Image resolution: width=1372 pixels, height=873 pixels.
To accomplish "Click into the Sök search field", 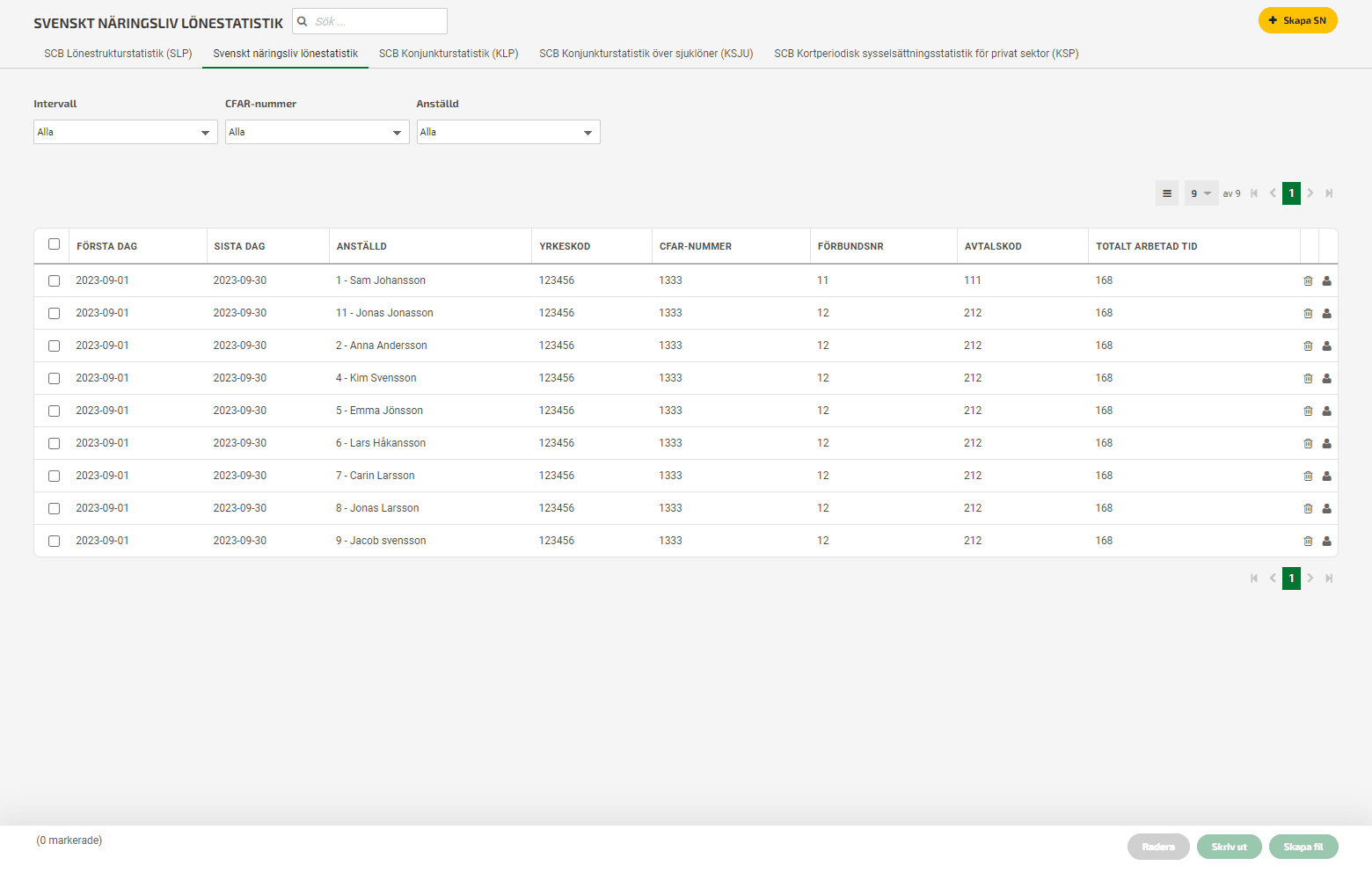I will click(370, 21).
